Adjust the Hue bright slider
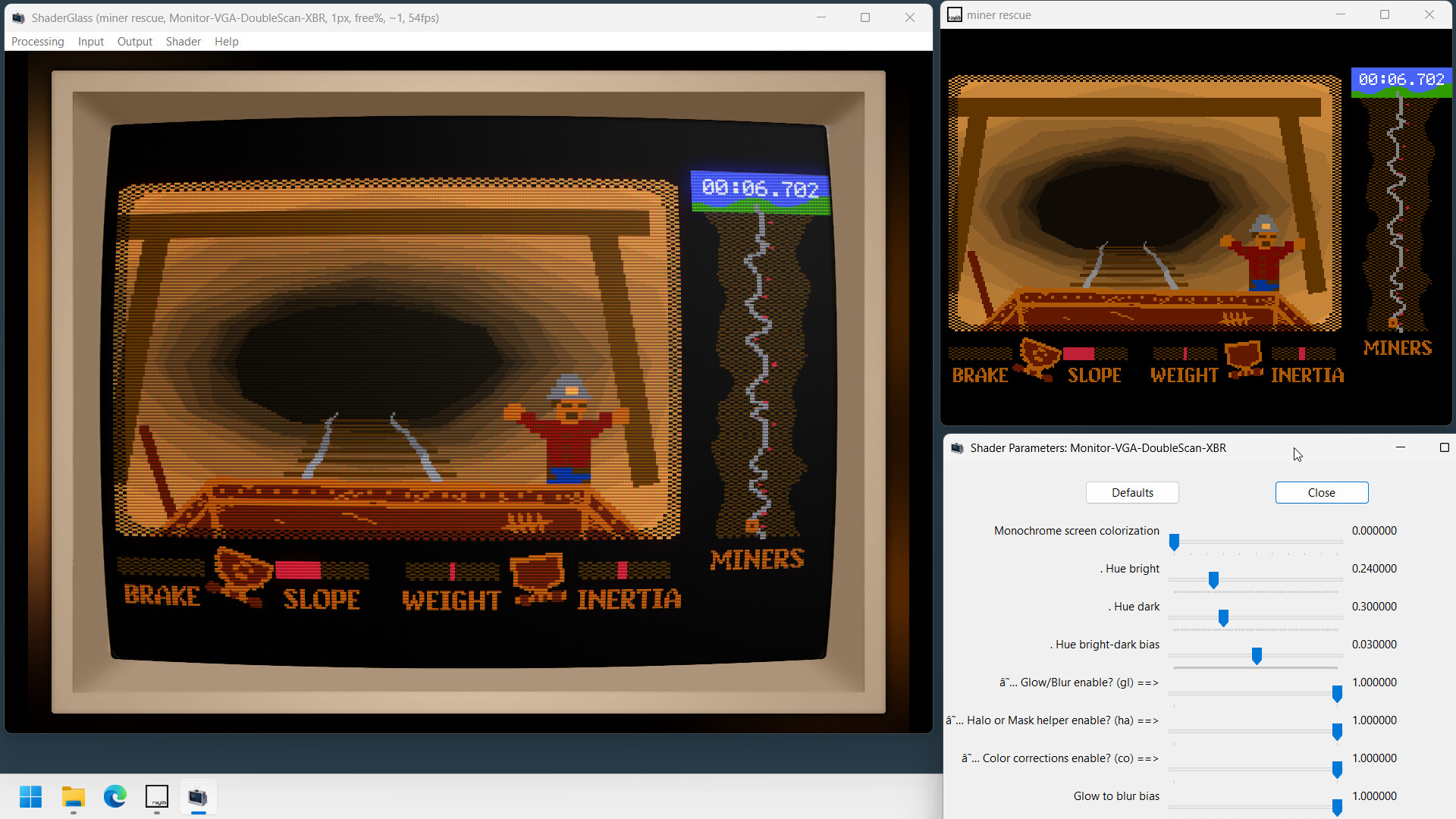1456x819 pixels. [1213, 579]
